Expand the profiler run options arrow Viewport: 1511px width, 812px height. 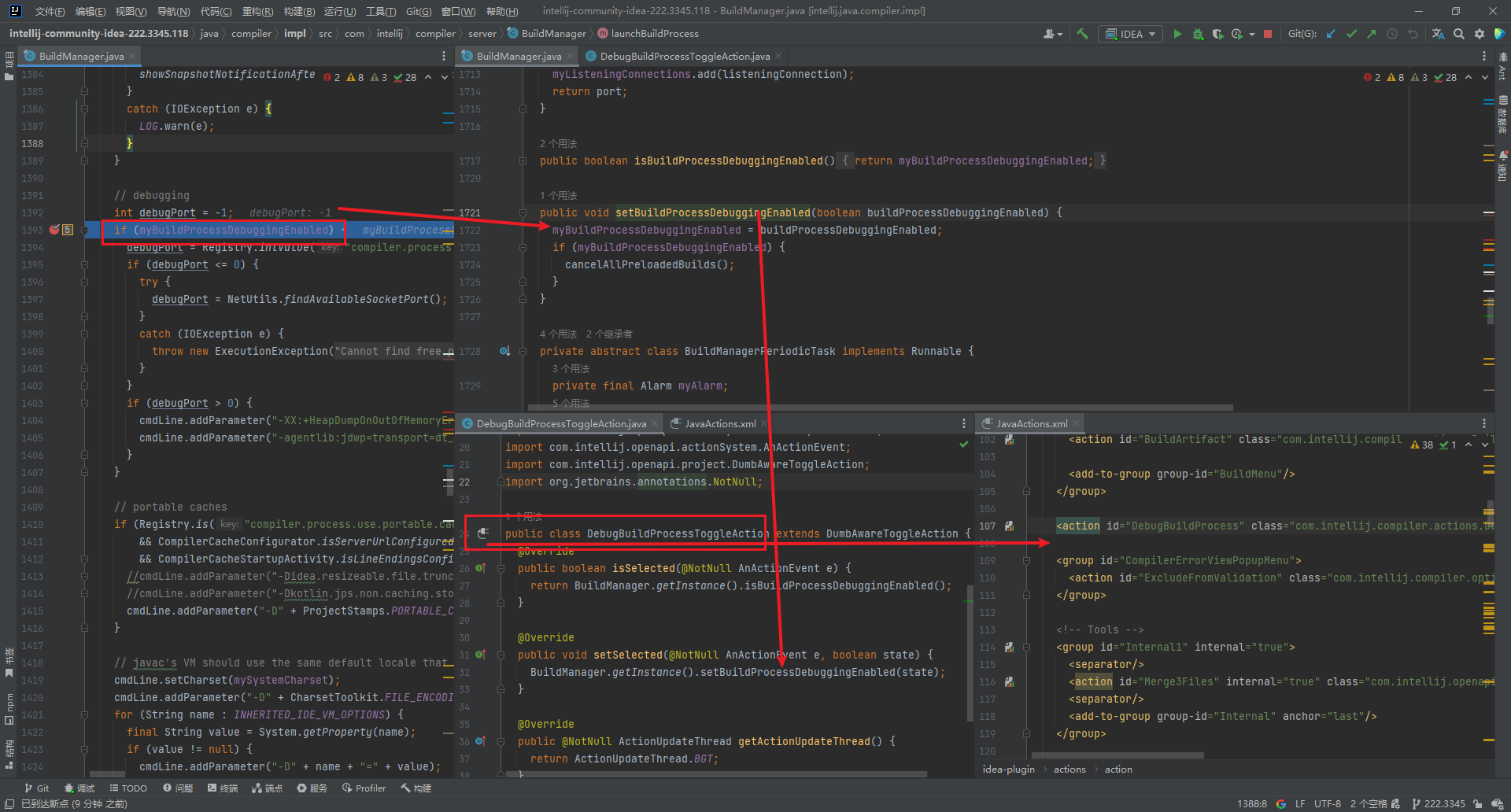tap(1251, 34)
